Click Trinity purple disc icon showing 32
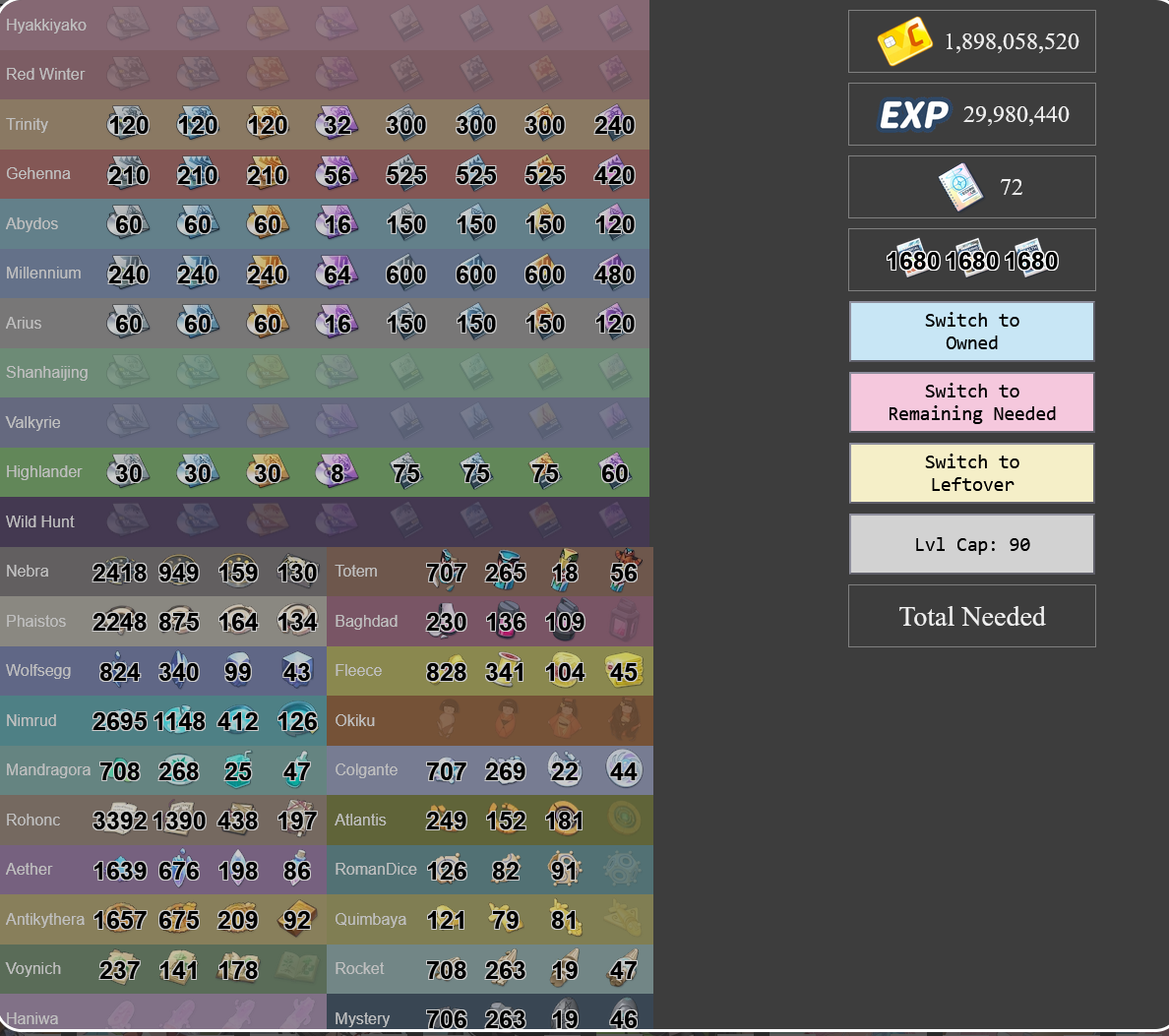The image size is (1169, 1036). pyautogui.click(x=337, y=124)
